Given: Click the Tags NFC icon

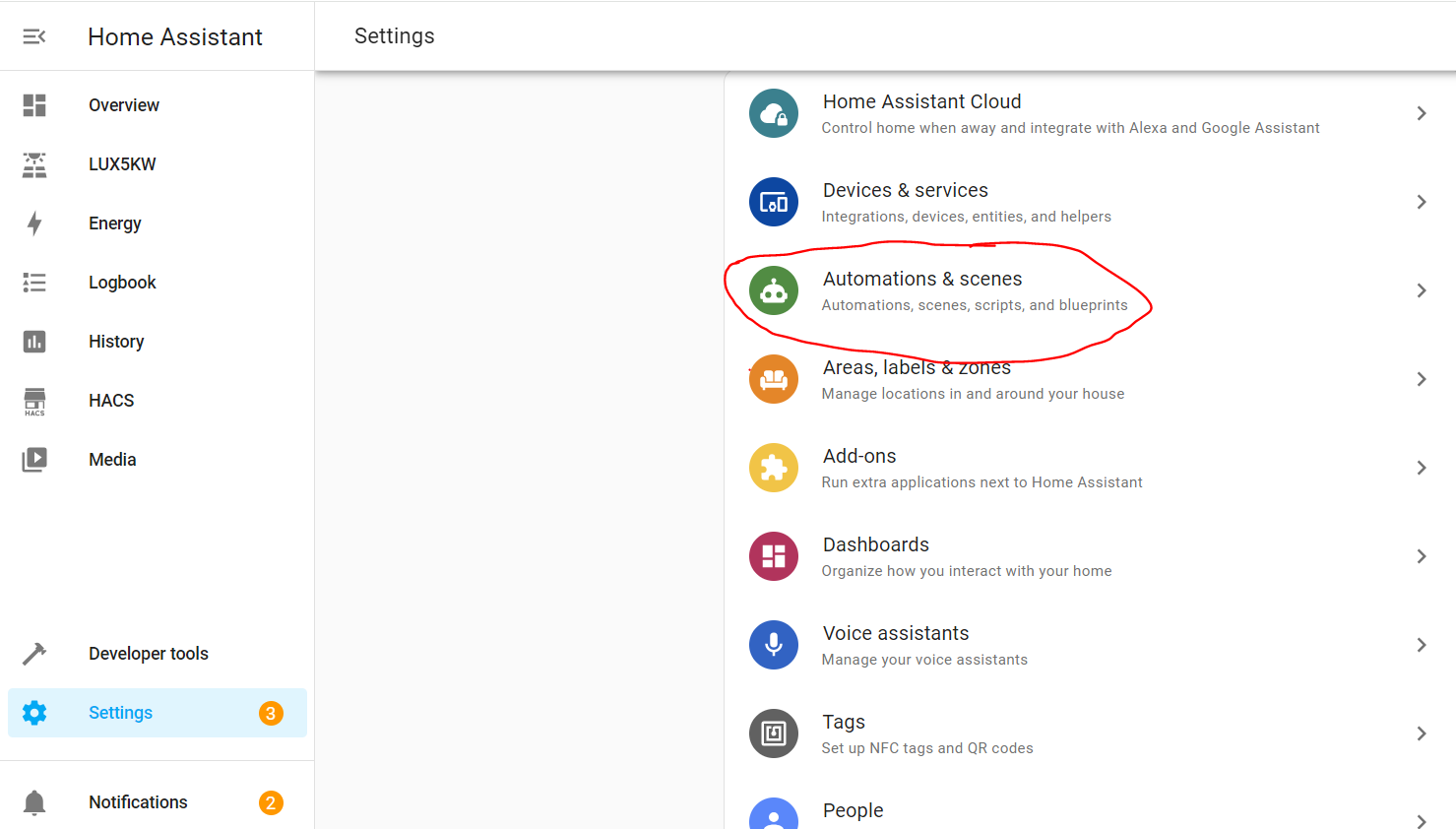Looking at the screenshot, I should [x=774, y=733].
